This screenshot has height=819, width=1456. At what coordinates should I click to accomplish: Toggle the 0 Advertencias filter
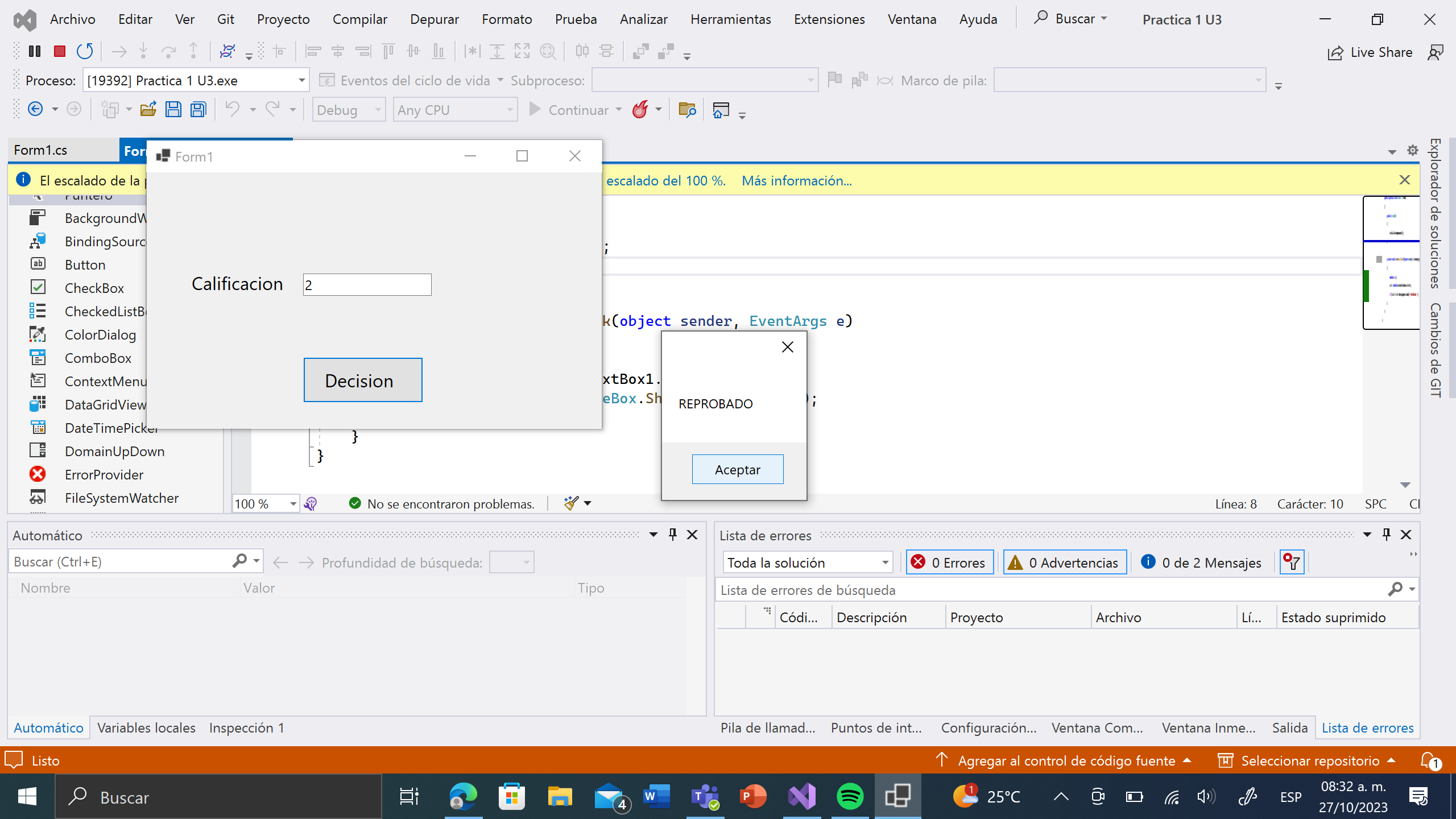click(x=1064, y=562)
